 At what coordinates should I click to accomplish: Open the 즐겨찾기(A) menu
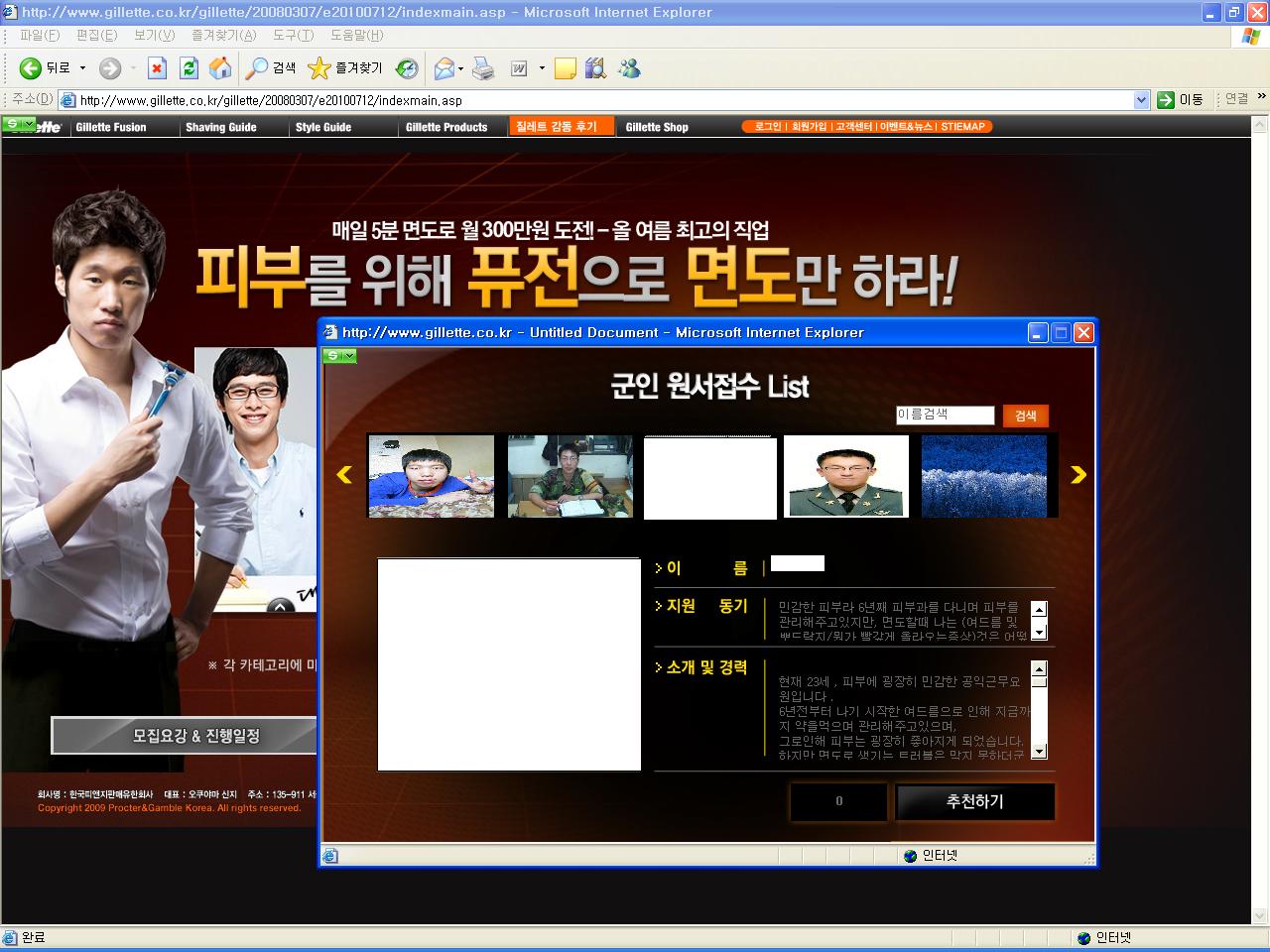click(223, 36)
